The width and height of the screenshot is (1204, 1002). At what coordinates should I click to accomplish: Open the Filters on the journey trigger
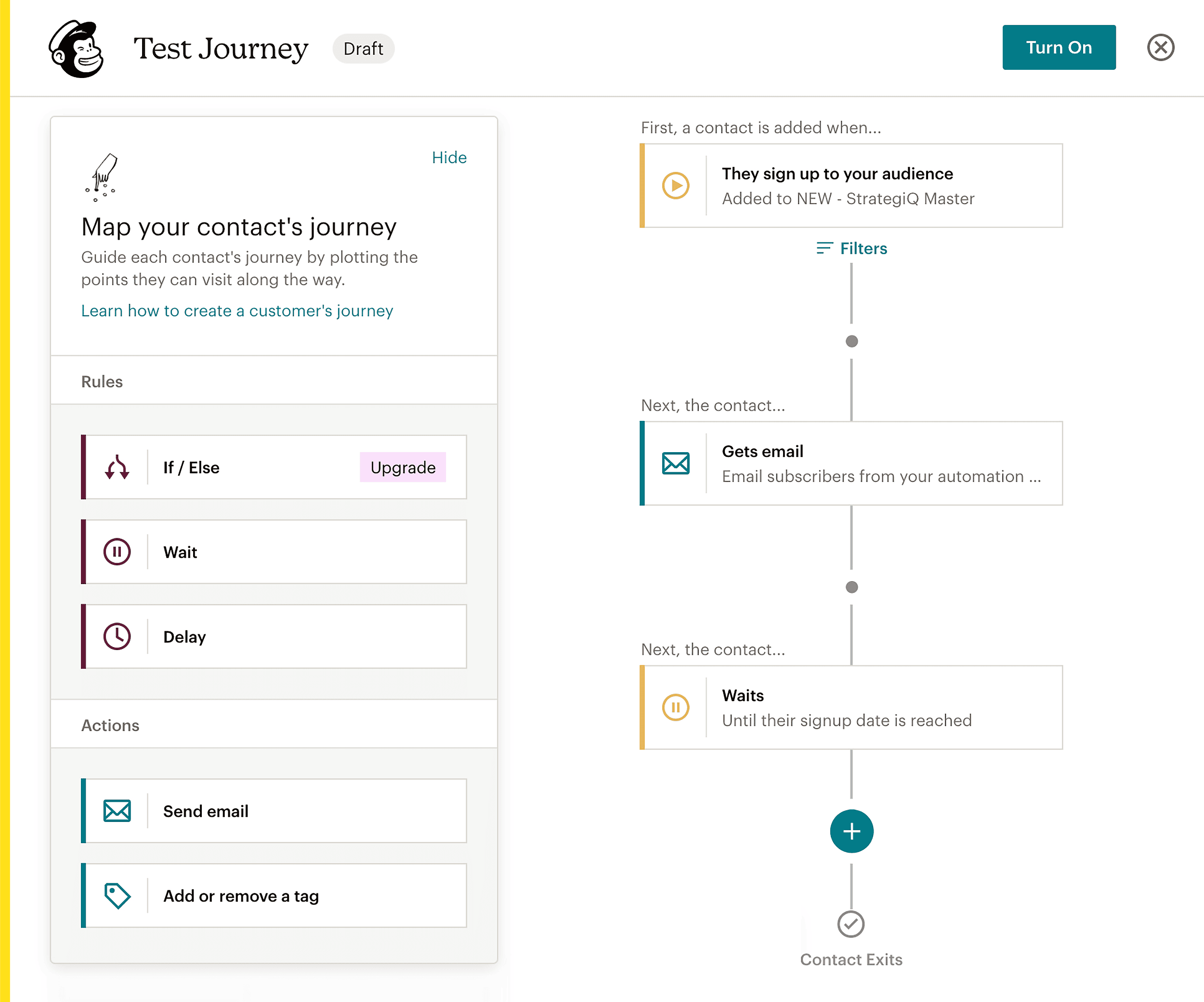coord(852,248)
